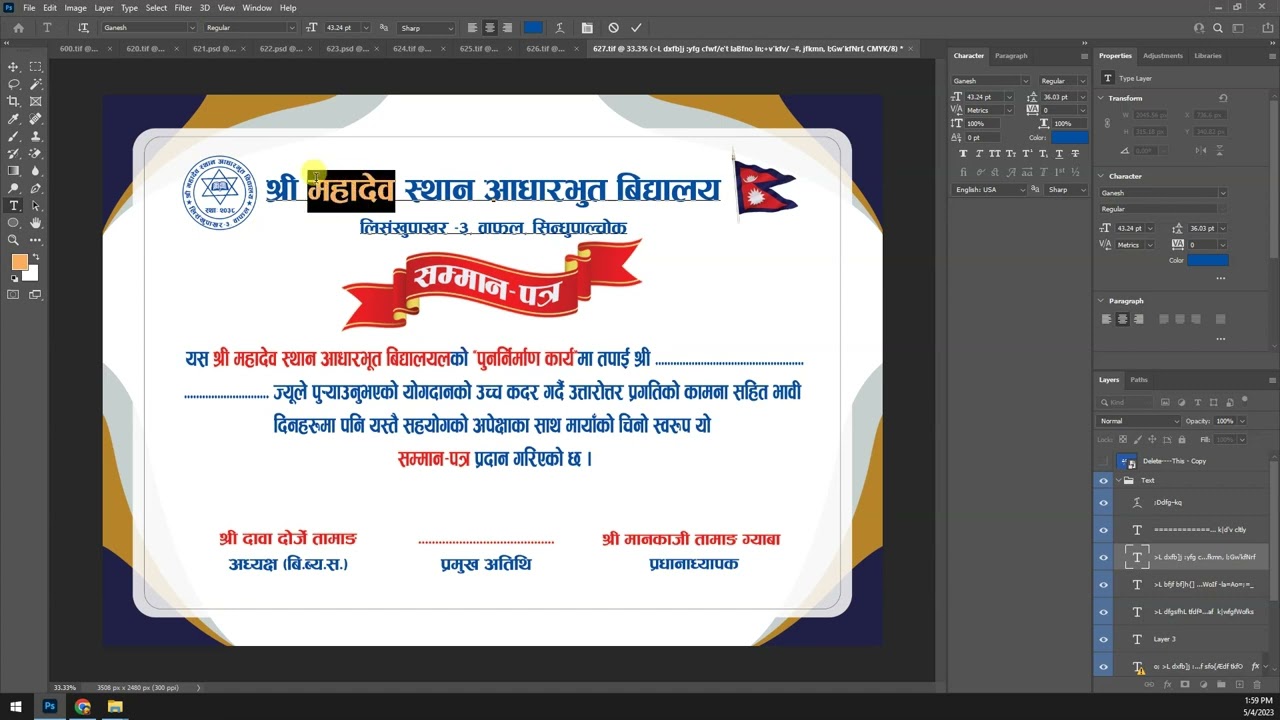Select the Hand tool

point(36,223)
